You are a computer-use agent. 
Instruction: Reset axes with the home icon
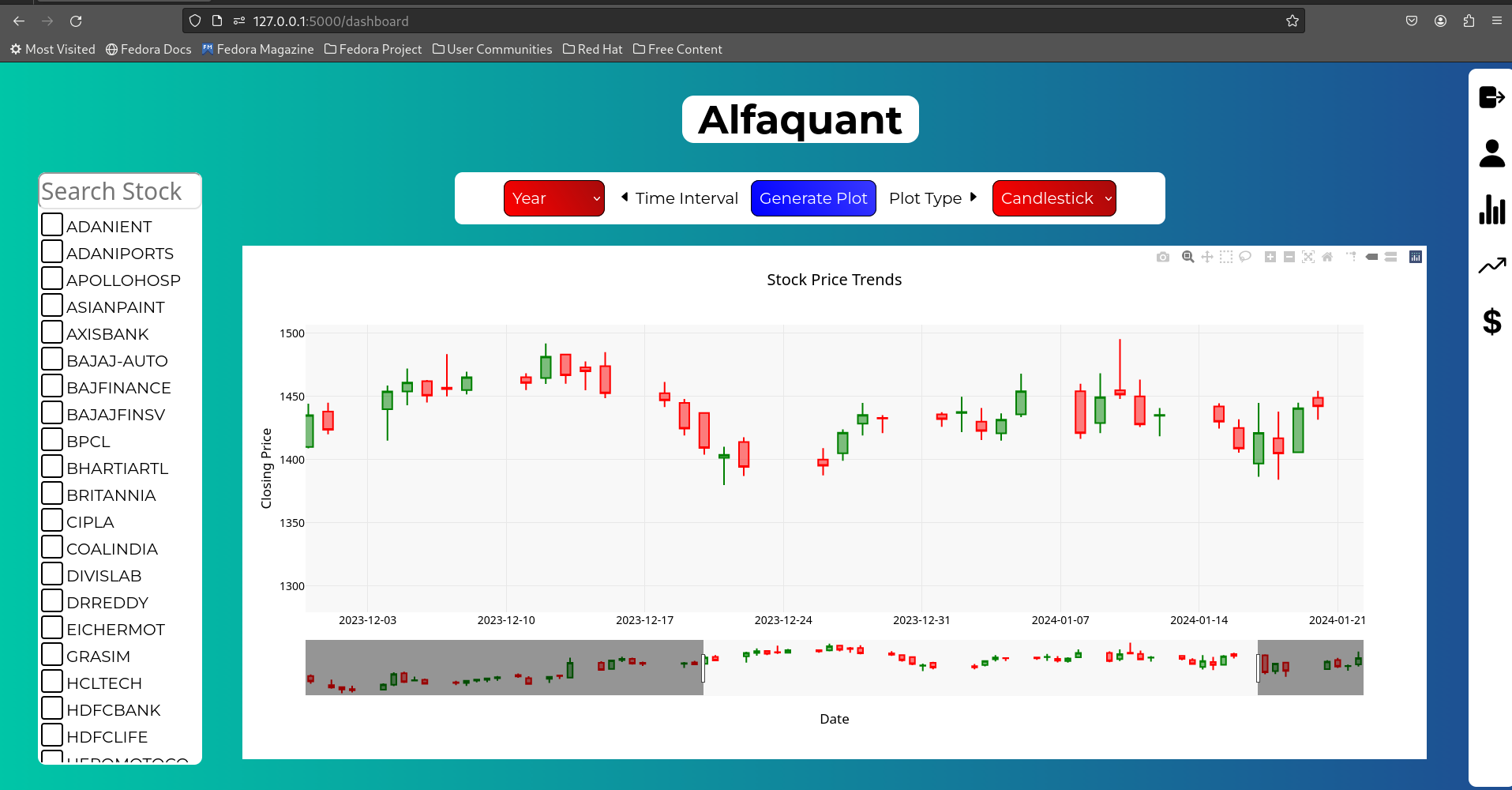click(x=1327, y=257)
